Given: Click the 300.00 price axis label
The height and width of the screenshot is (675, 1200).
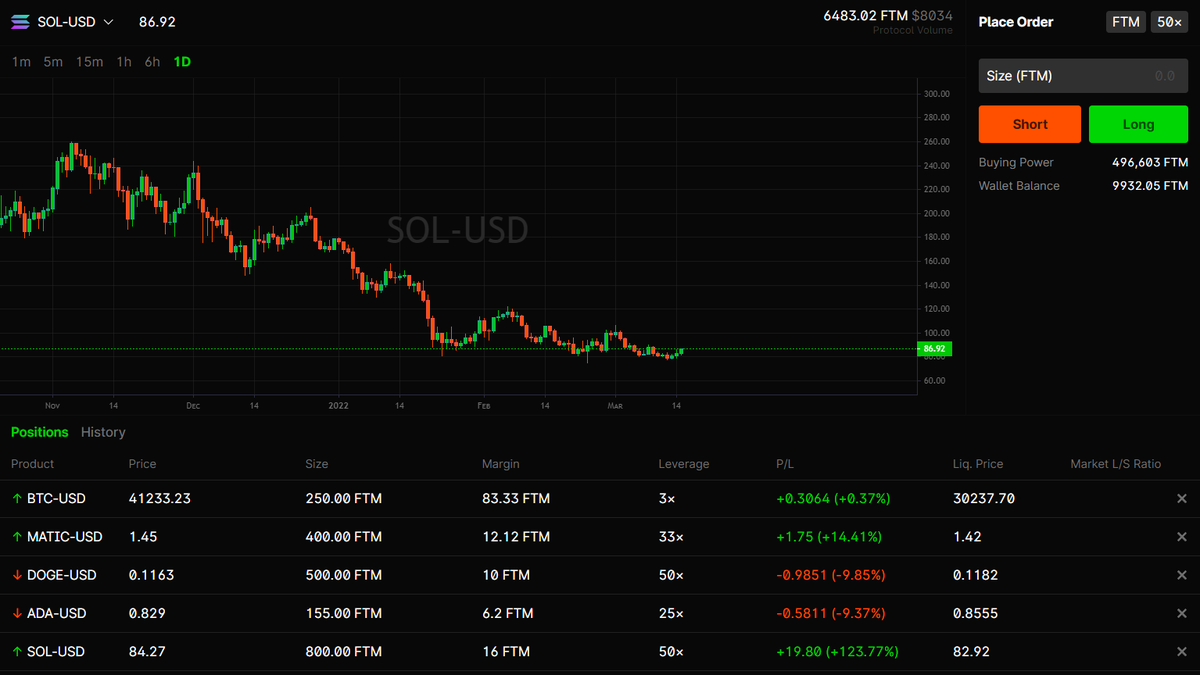Looking at the screenshot, I should point(935,94).
